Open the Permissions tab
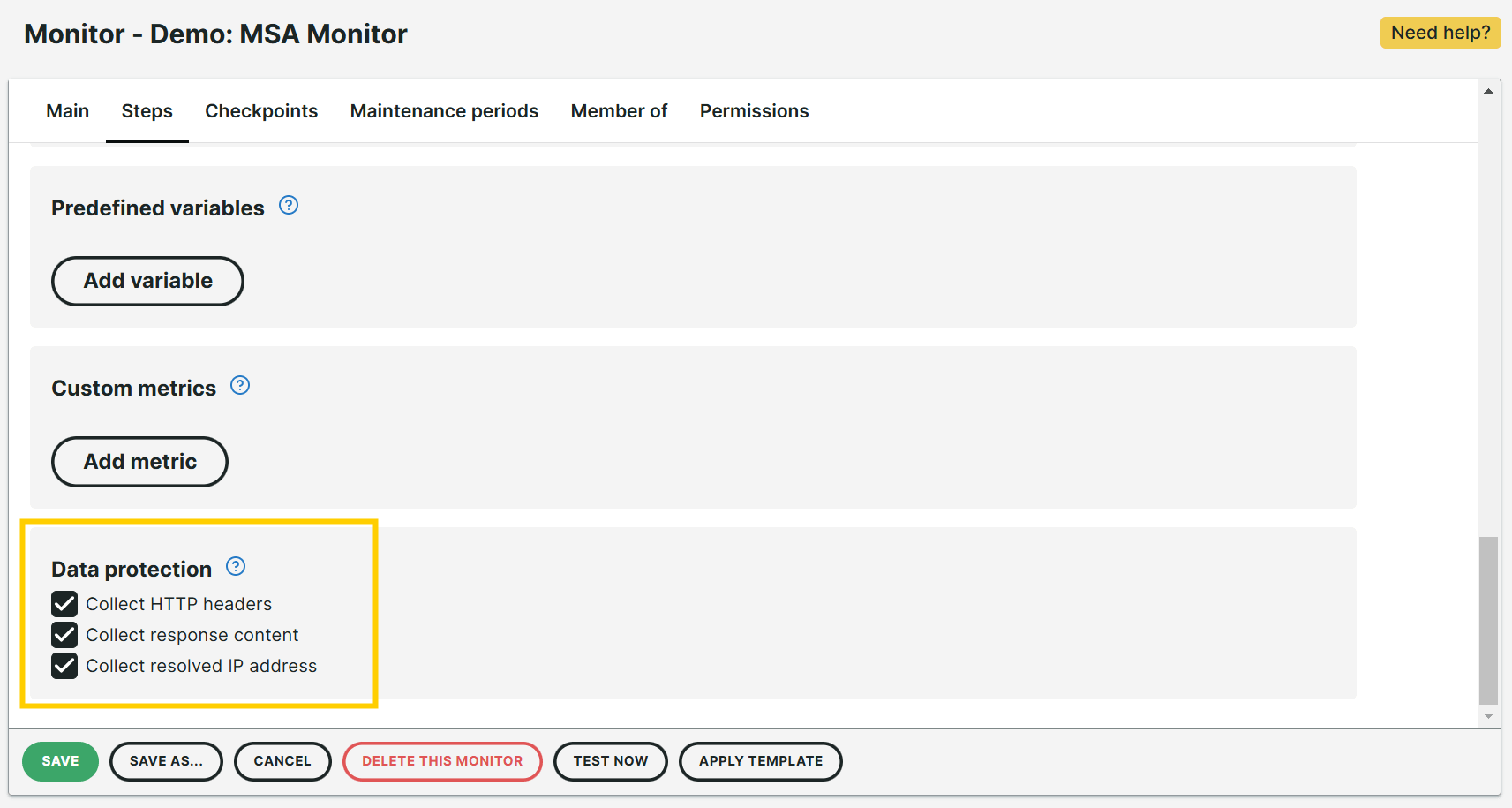The image size is (1512, 808). coord(754,111)
